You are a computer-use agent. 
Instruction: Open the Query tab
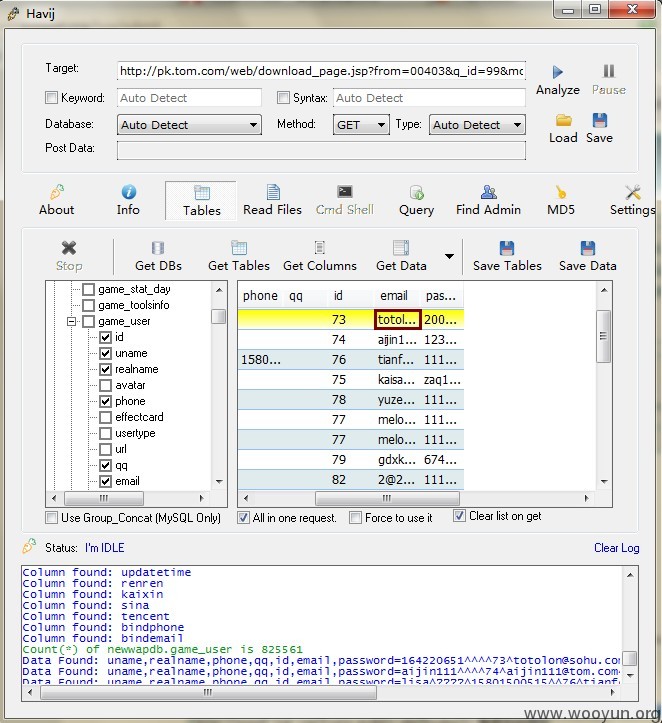tap(416, 201)
